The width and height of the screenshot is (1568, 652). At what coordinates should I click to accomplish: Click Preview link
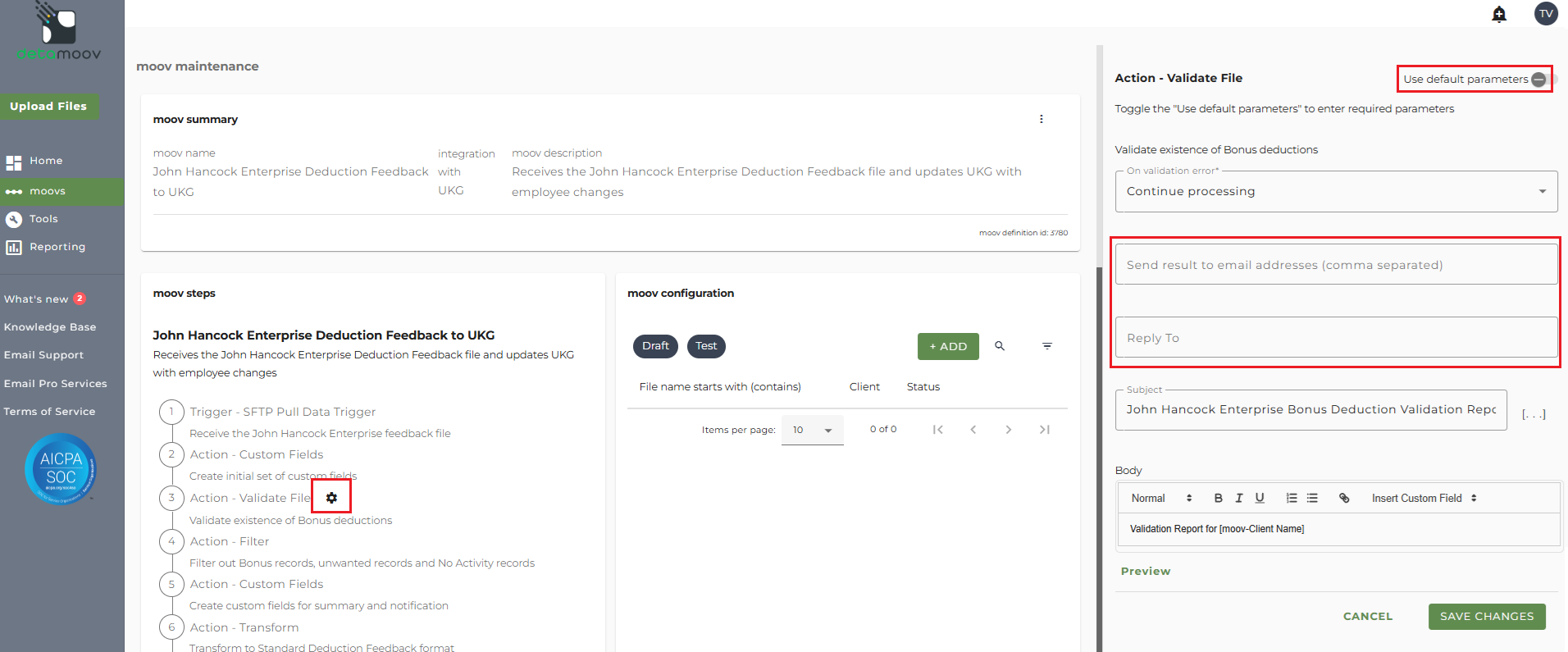click(1146, 572)
